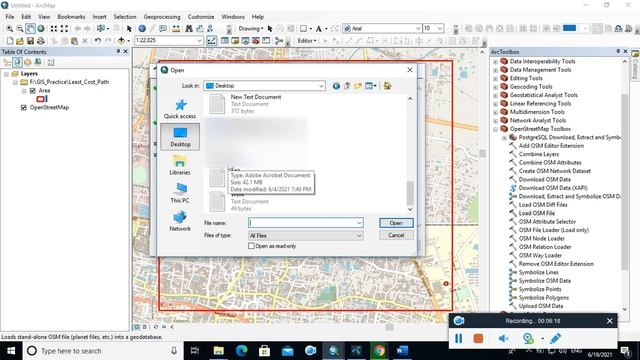Open the Editor menu button
Viewport: 640px width, 360px height.
tap(307, 41)
